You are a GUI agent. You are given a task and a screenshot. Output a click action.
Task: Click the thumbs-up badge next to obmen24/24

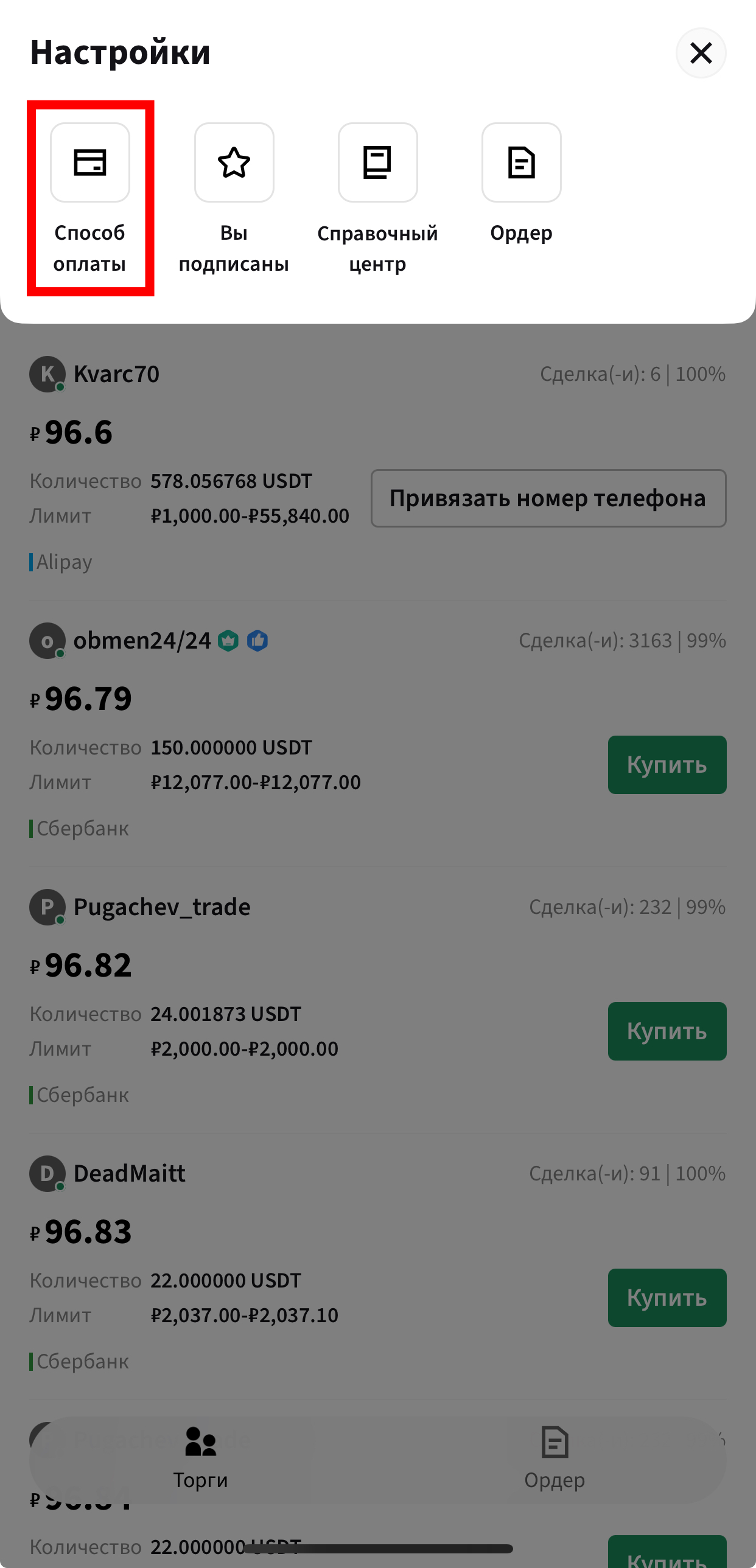pos(257,640)
